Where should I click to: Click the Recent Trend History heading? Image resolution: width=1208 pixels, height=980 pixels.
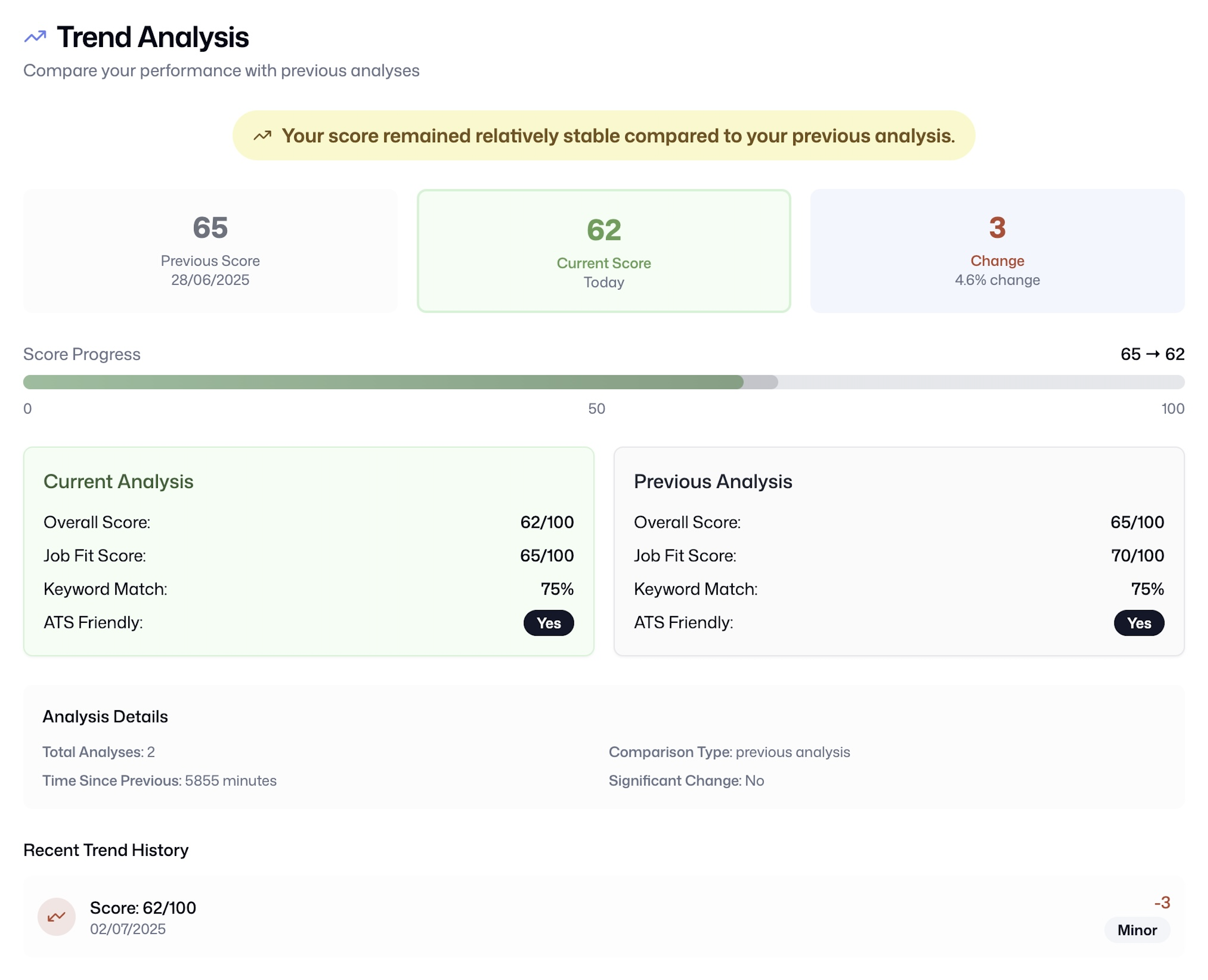(x=105, y=850)
